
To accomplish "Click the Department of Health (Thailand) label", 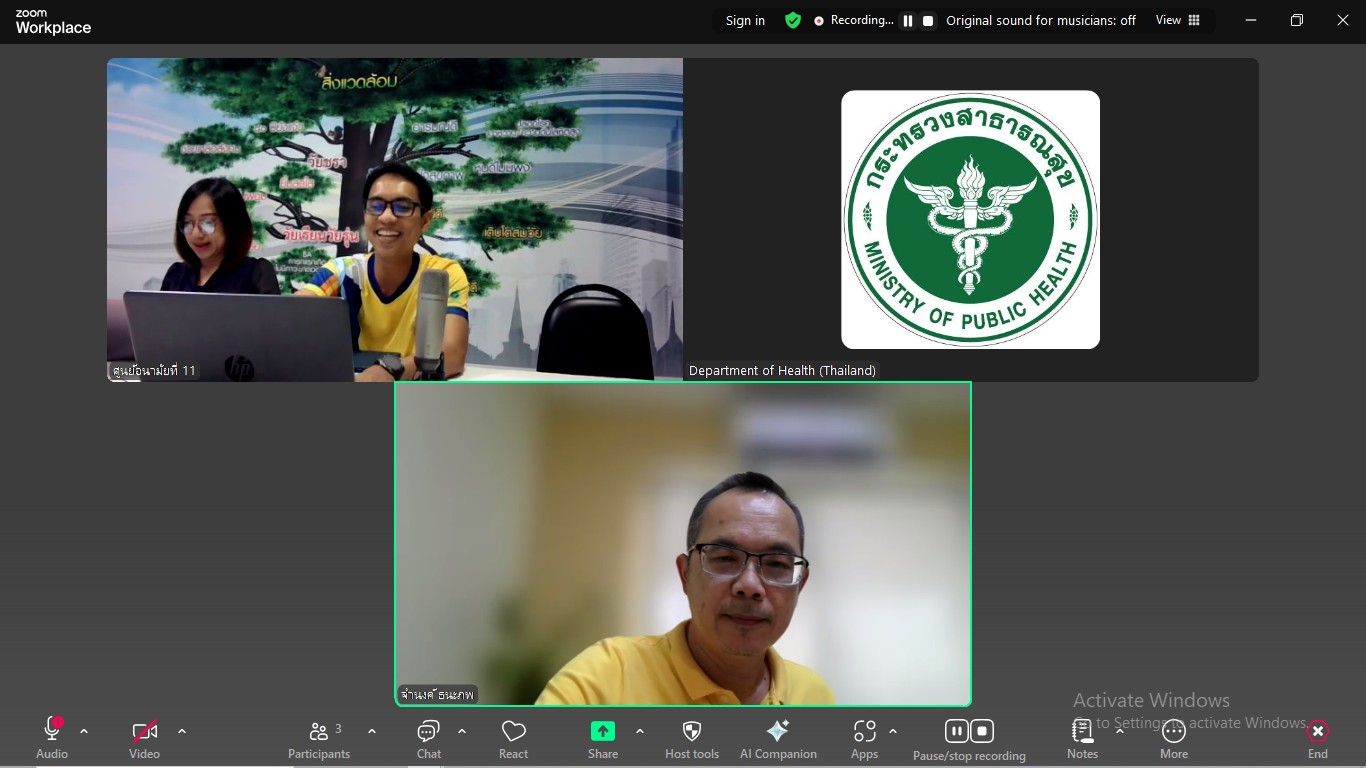I will point(782,371).
